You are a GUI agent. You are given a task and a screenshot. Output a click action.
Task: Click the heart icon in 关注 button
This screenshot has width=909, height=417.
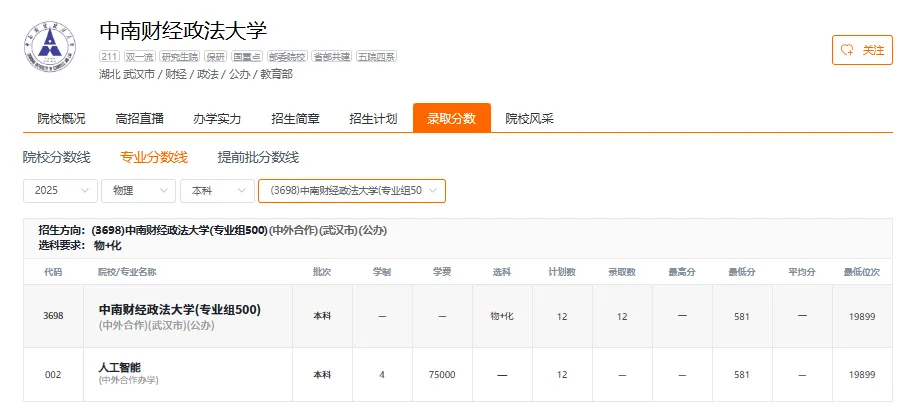click(x=848, y=50)
